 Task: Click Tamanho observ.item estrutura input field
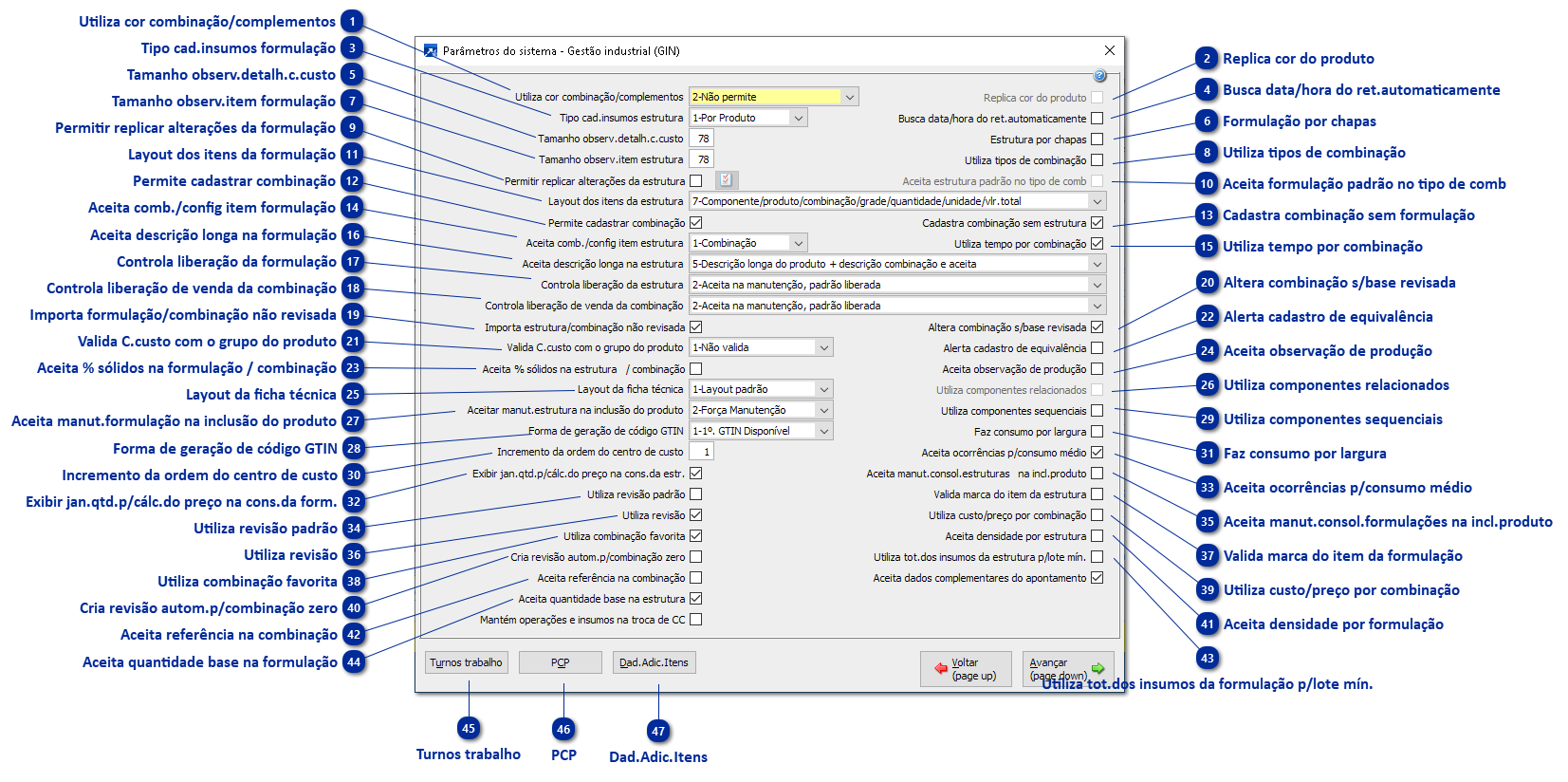pos(701,159)
